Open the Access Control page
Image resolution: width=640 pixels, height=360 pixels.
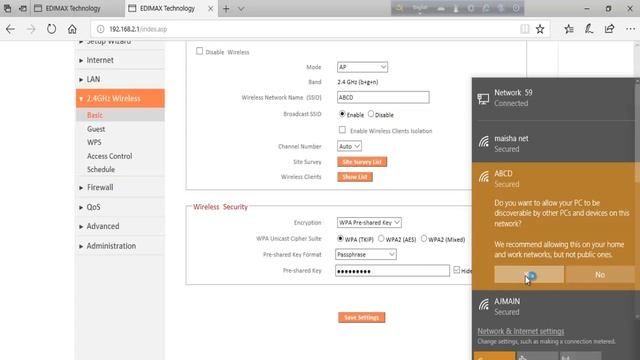109,156
